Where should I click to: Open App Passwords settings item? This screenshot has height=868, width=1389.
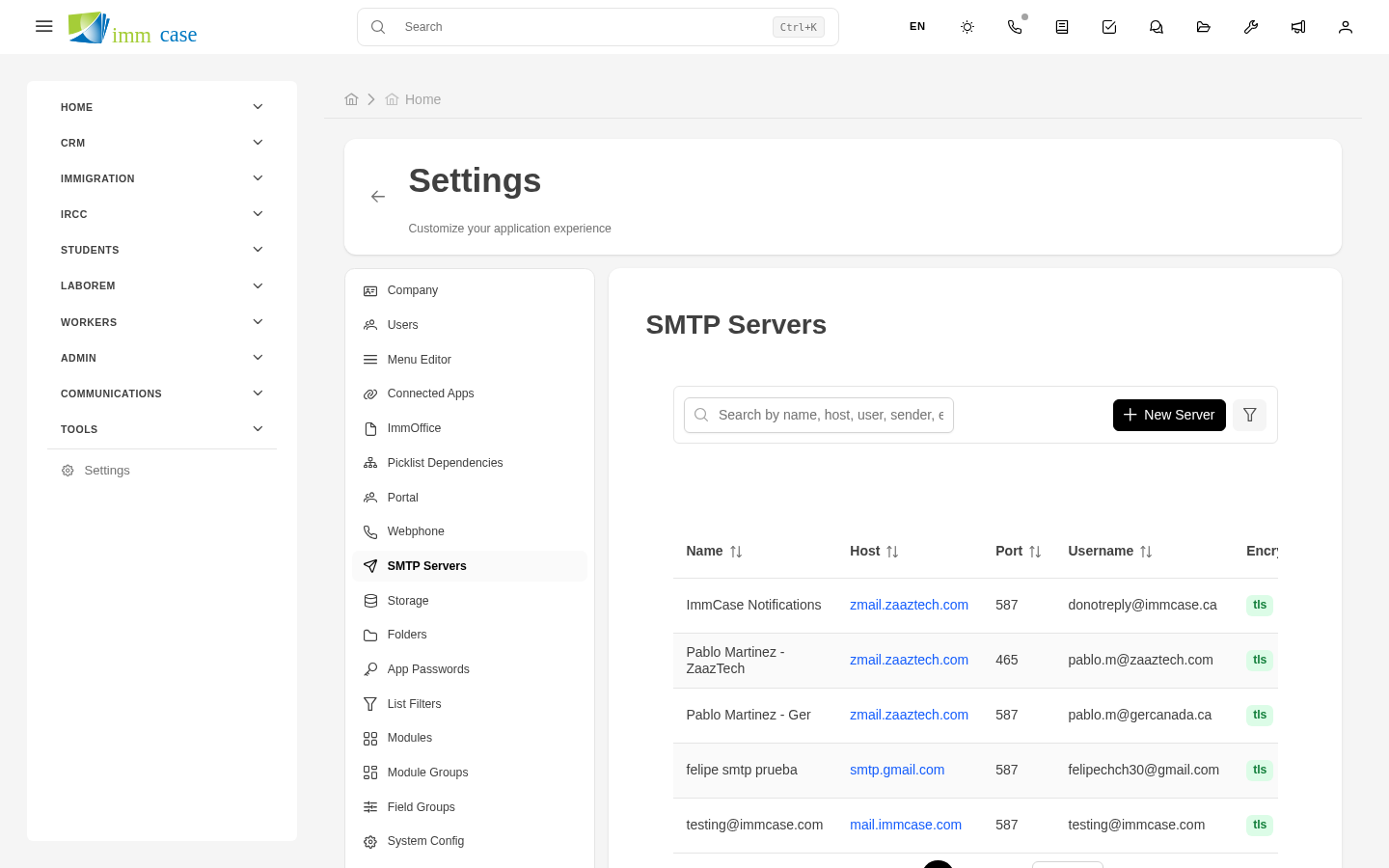470,669
